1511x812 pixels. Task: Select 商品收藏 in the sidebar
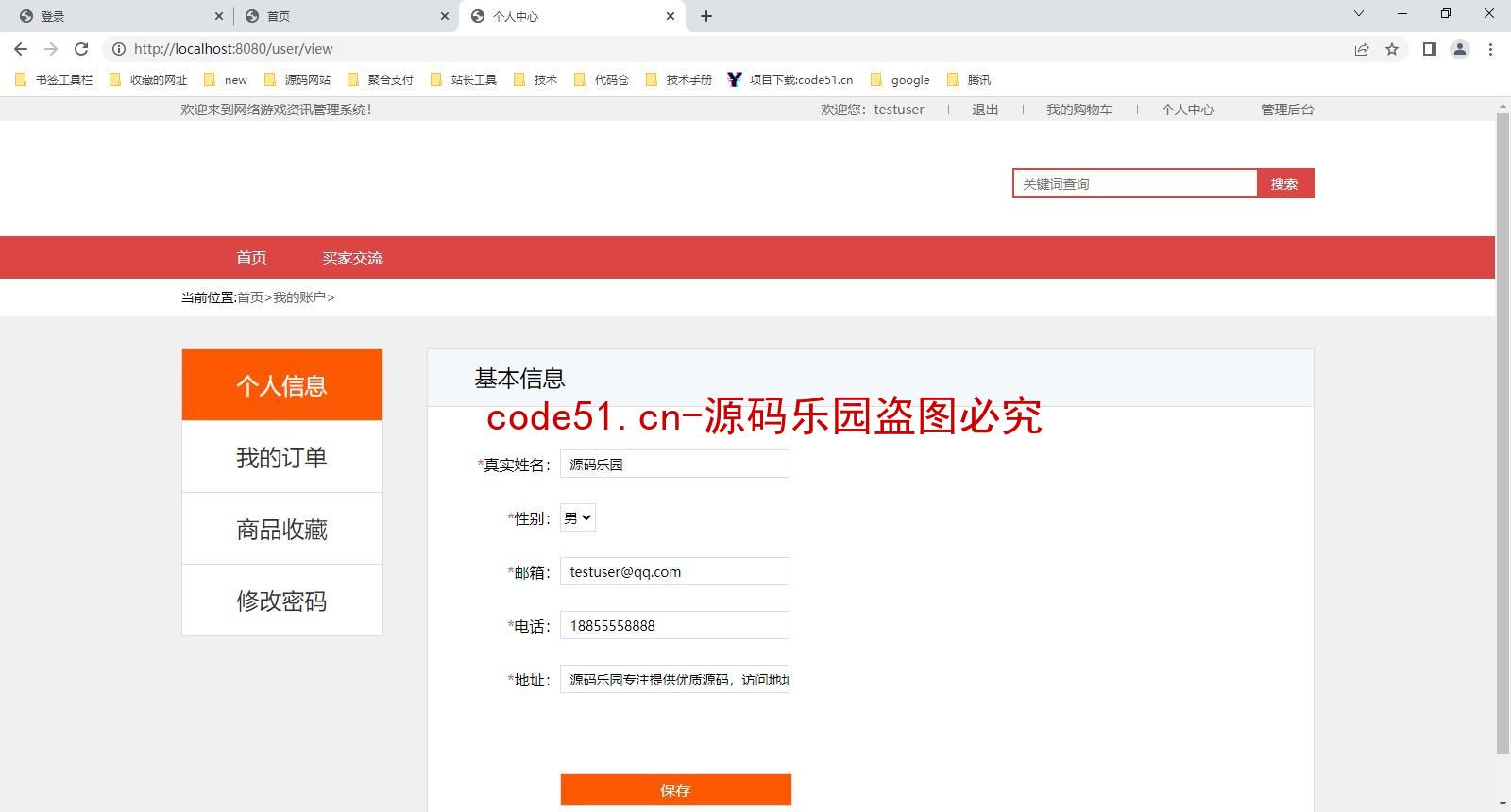[282, 529]
